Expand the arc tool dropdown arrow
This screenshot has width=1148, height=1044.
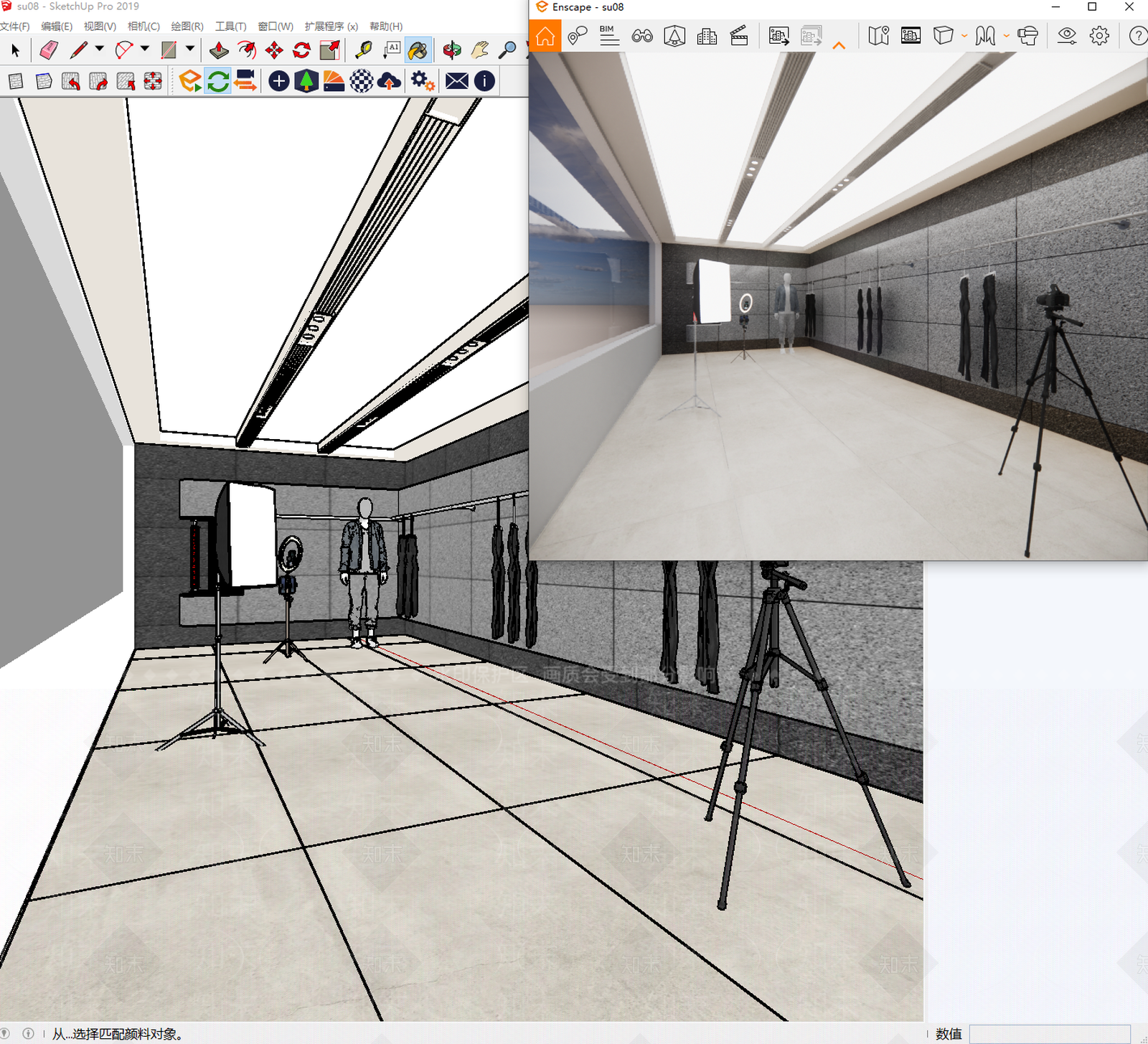tap(145, 49)
